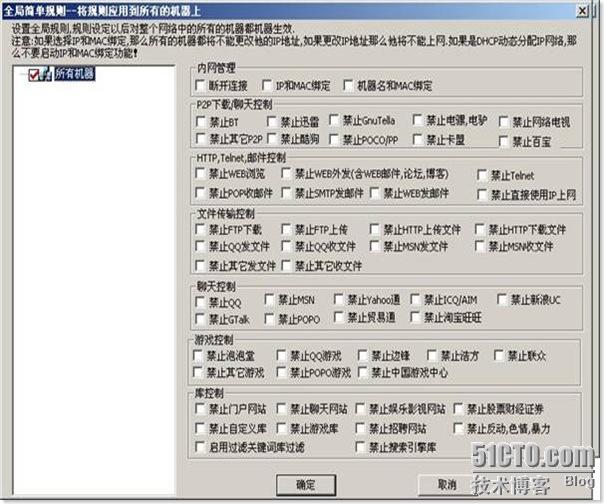The image size is (604, 504).
Task: Check 禁止其它收文件 box
Action: pyautogui.click(x=286, y=265)
